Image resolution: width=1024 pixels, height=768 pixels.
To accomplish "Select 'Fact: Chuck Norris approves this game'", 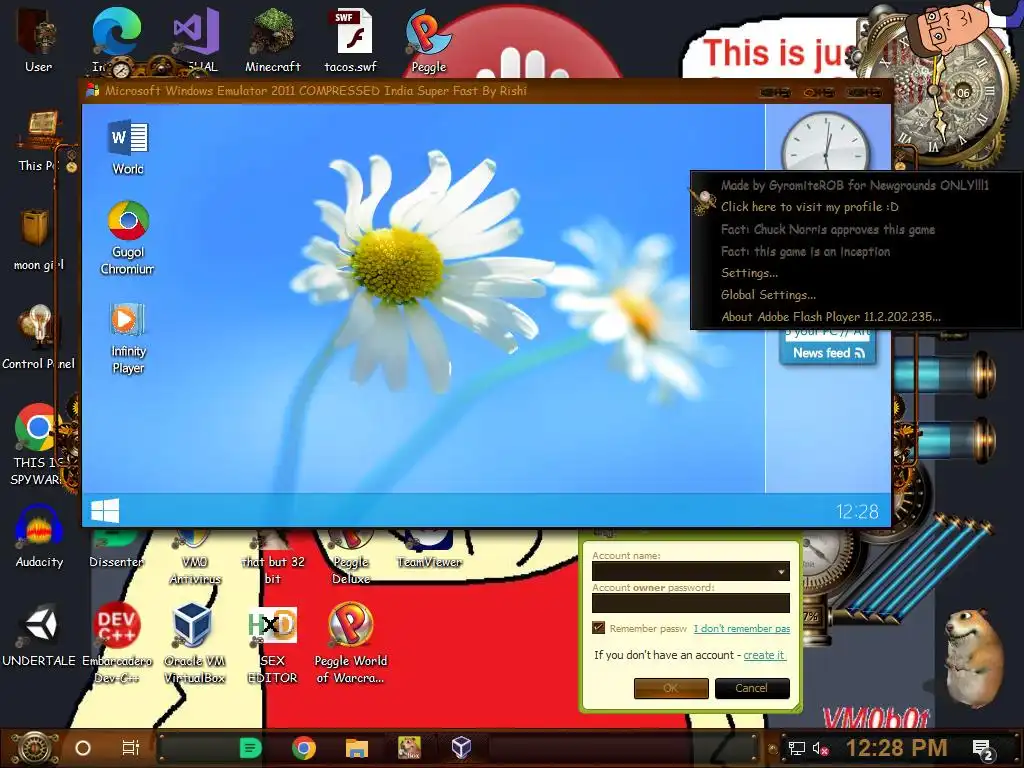I will [828, 229].
